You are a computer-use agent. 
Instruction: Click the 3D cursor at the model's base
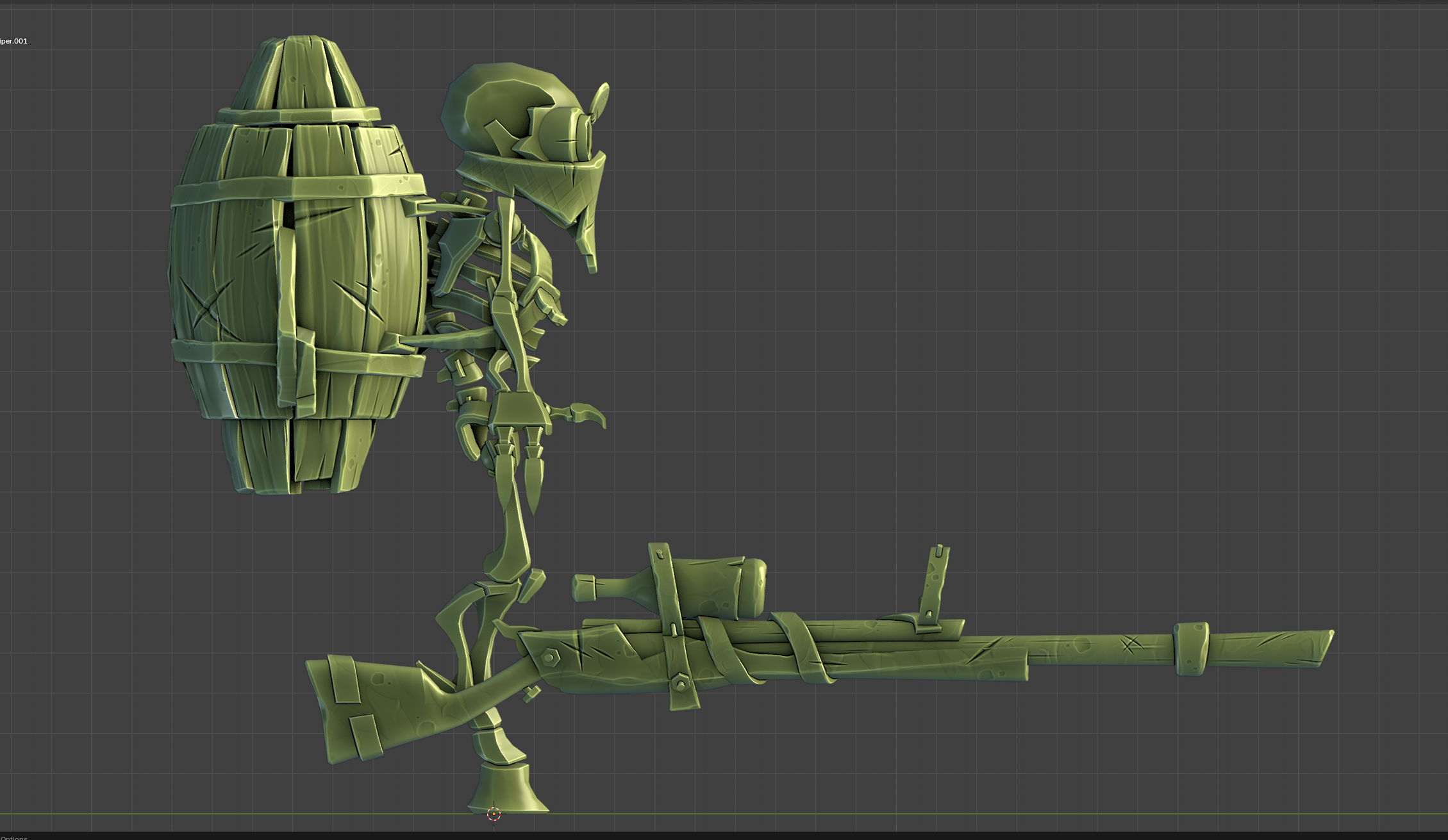pyautogui.click(x=494, y=814)
